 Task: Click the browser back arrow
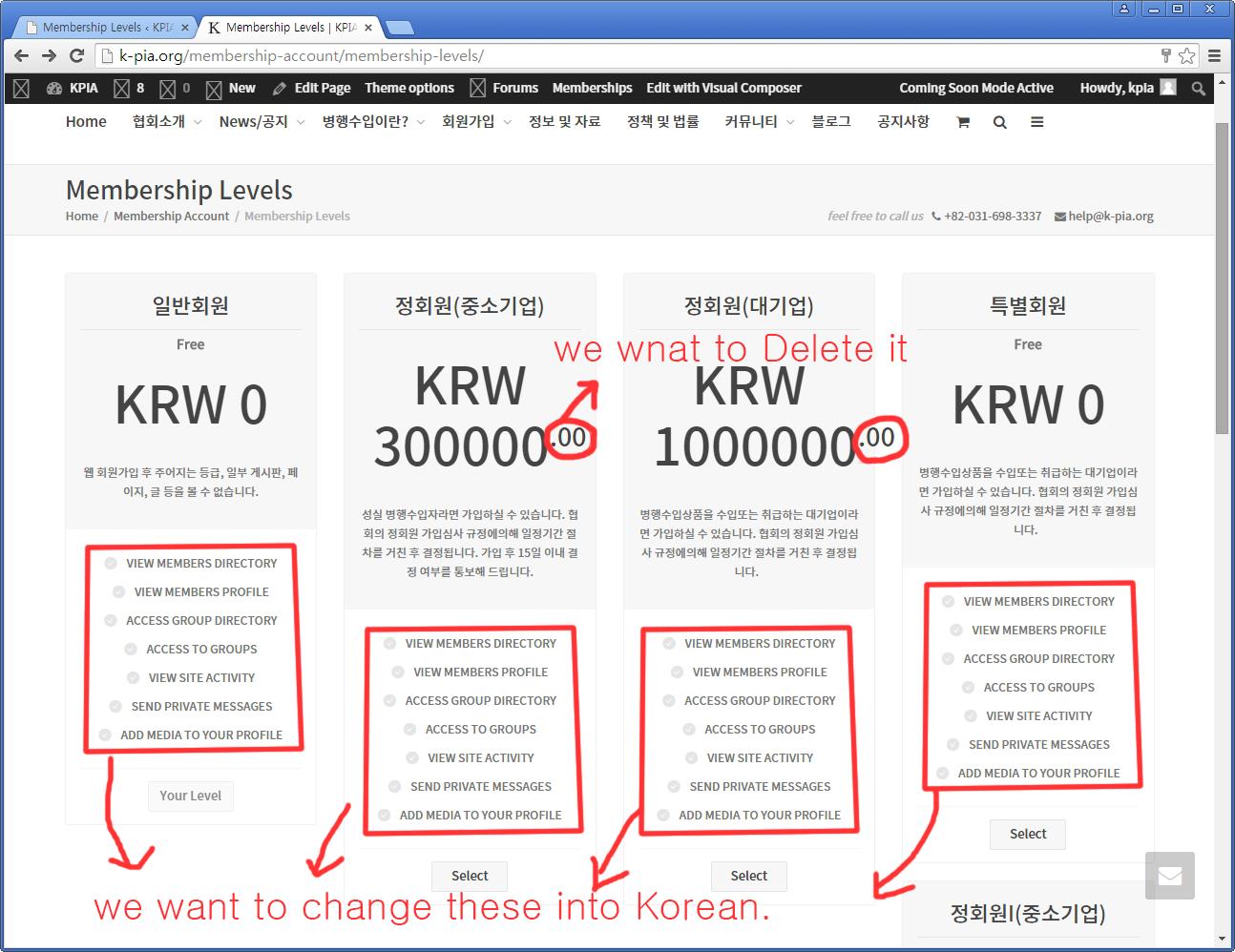(21, 56)
